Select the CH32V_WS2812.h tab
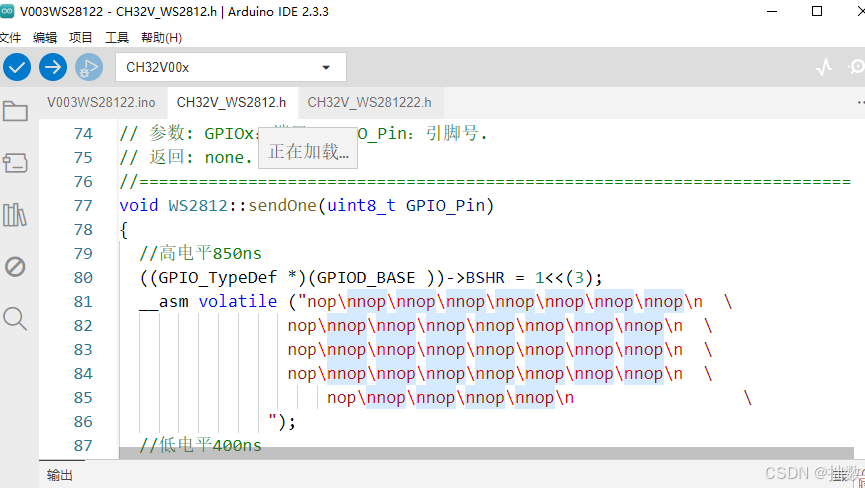 pyautogui.click(x=232, y=103)
